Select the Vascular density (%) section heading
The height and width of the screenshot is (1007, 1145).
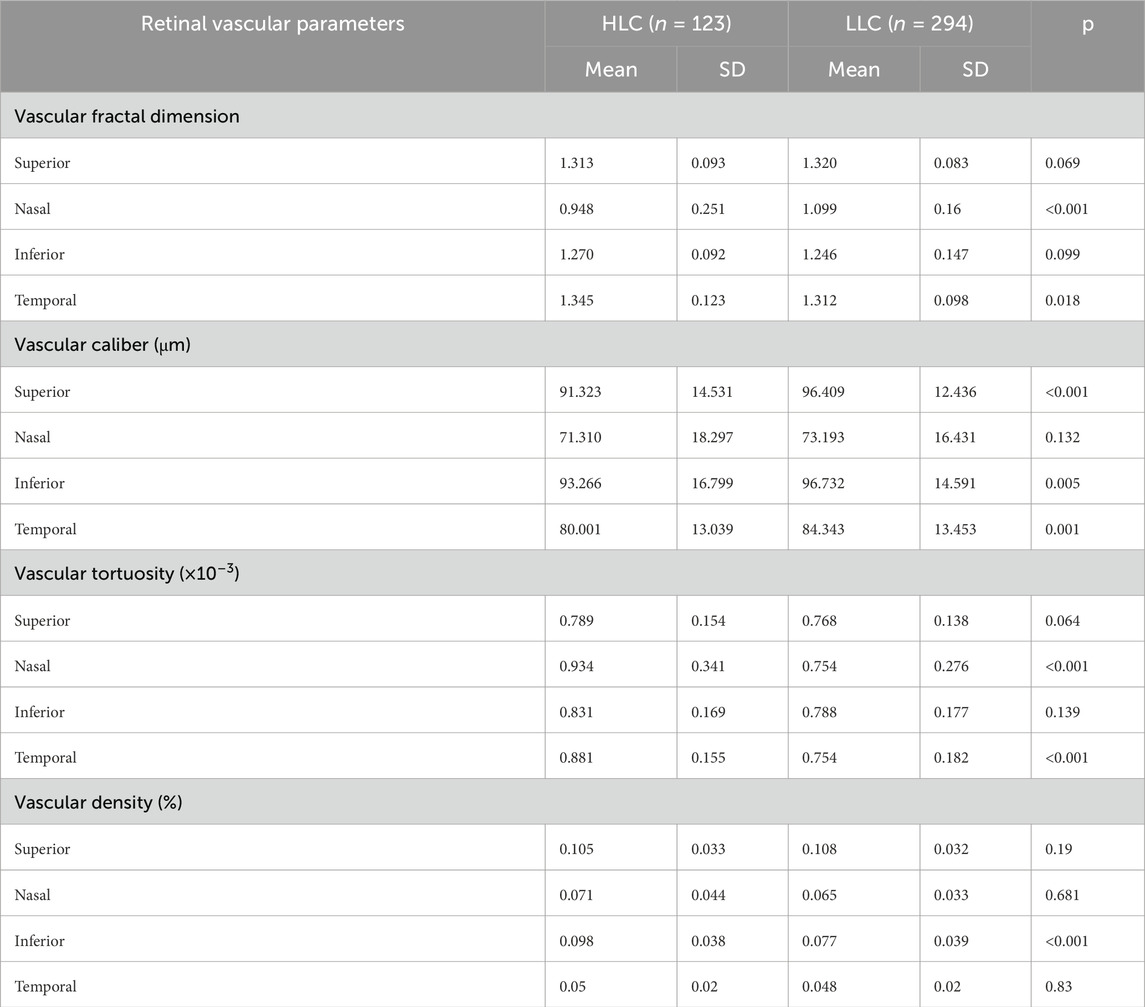click(x=98, y=802)
